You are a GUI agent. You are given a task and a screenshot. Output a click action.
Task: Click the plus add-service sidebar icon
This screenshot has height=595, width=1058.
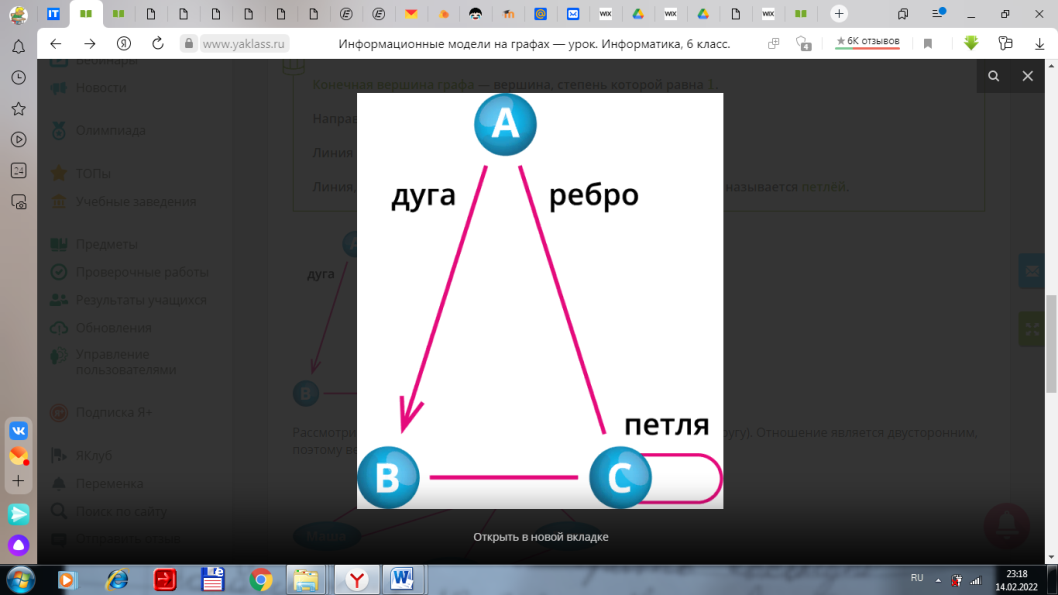(x=19, y=481)
